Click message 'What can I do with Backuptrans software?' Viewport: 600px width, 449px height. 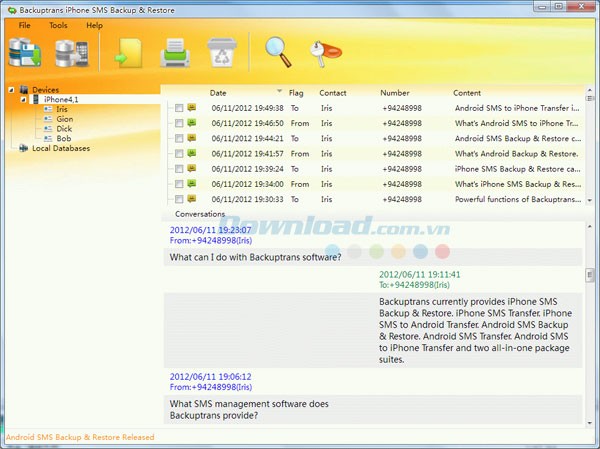tap(255, 257)
